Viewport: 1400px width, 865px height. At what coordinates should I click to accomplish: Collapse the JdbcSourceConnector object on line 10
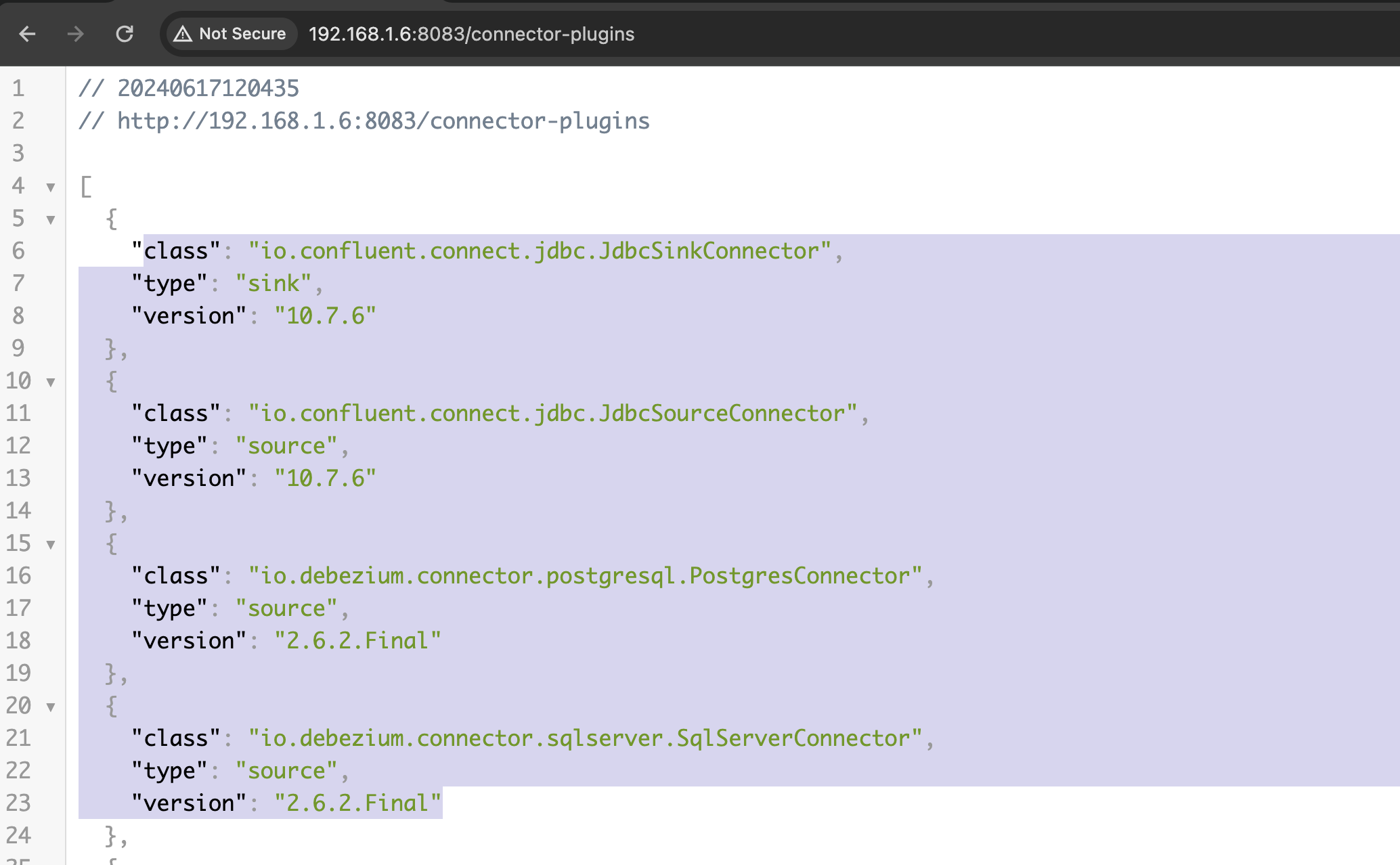(x=51, y=382)
